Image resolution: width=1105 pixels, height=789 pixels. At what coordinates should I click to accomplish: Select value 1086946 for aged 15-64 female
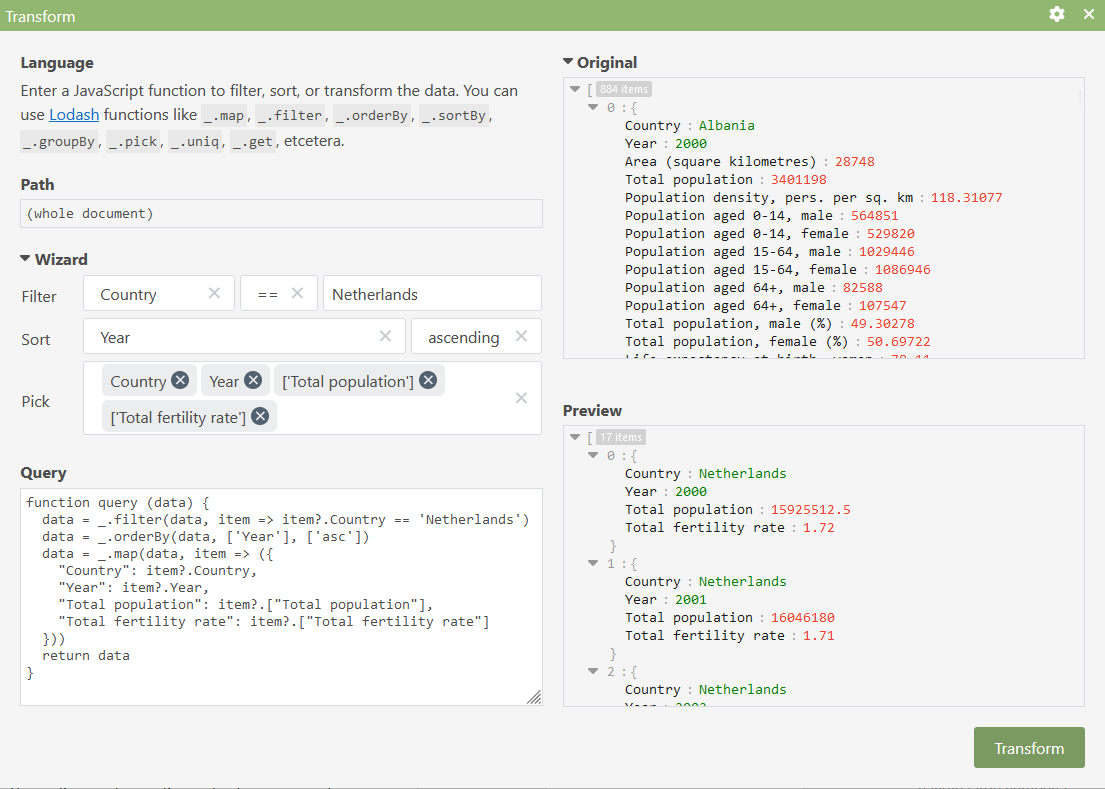pos(903,269)
